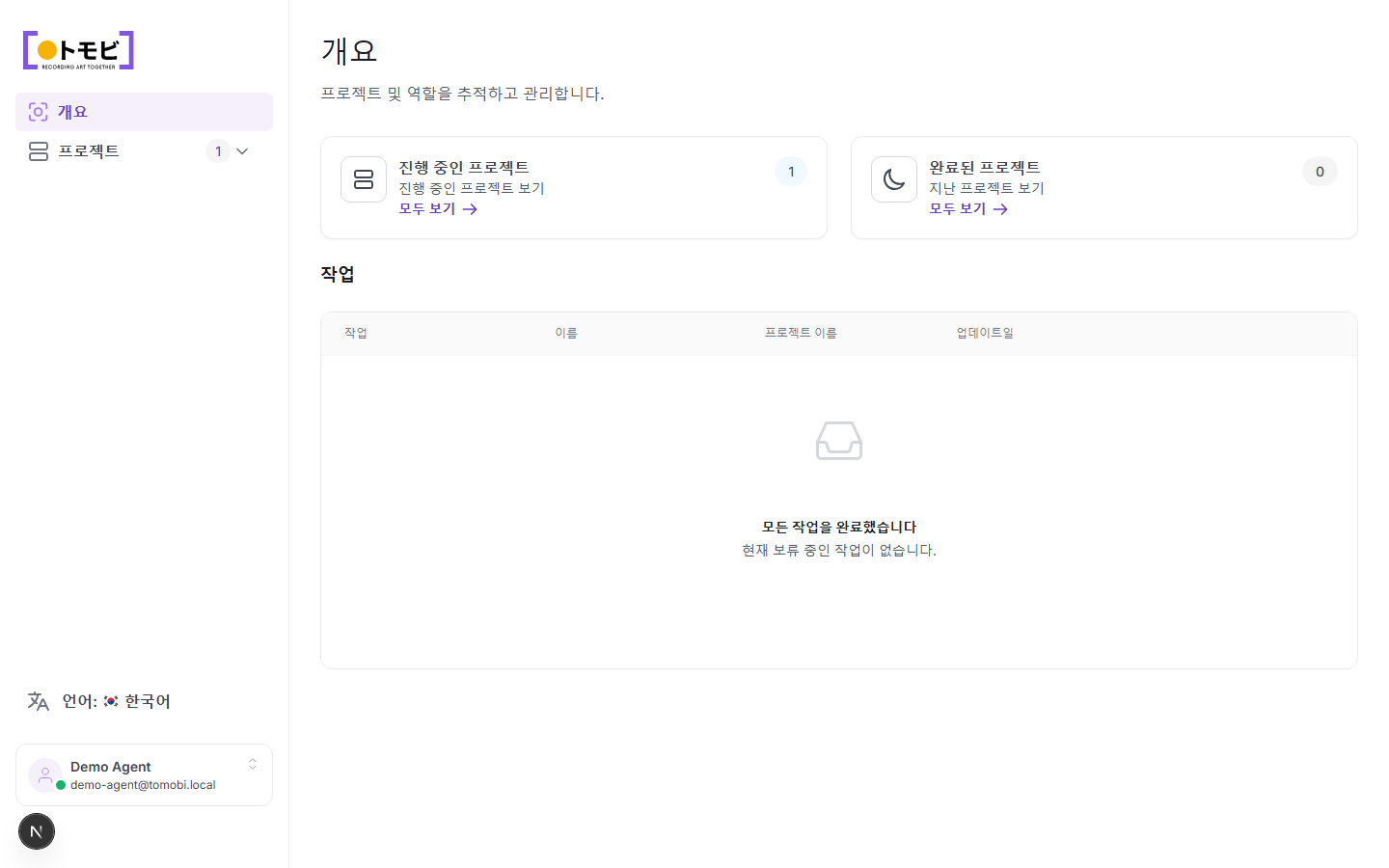Image resolution: width=1389 pixels, height=868 pixels.
Task: Expand the 프로젝트 submenu chevron
Action: click(242, 151)
